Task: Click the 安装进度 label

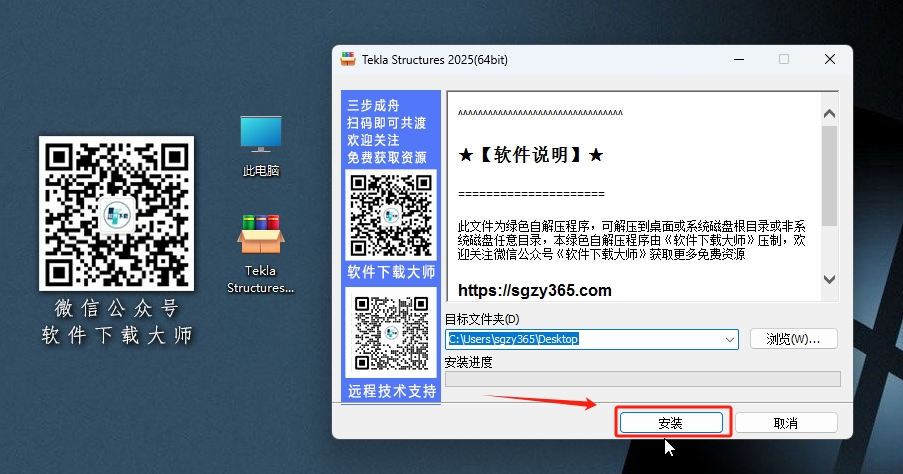Action: tap(469, 362)
